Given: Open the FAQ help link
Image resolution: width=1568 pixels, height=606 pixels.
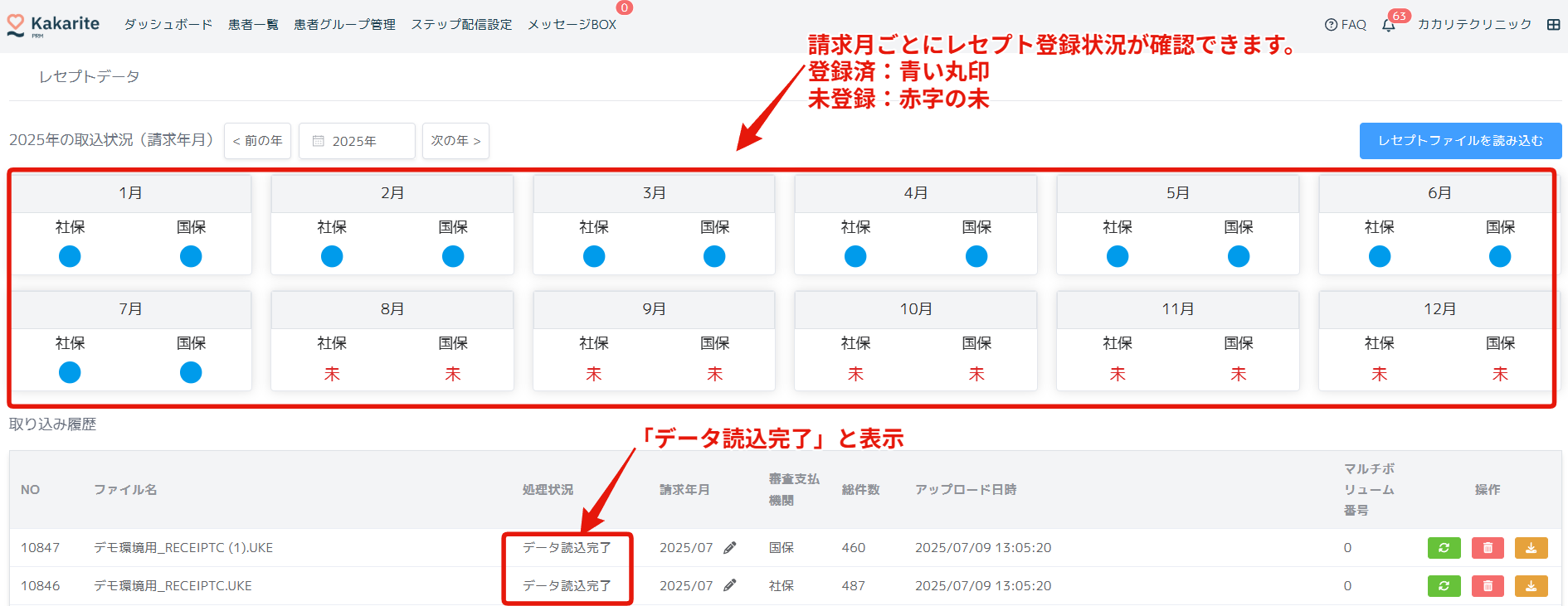Looking at the screenshot, I should (x=1346, y=25).
